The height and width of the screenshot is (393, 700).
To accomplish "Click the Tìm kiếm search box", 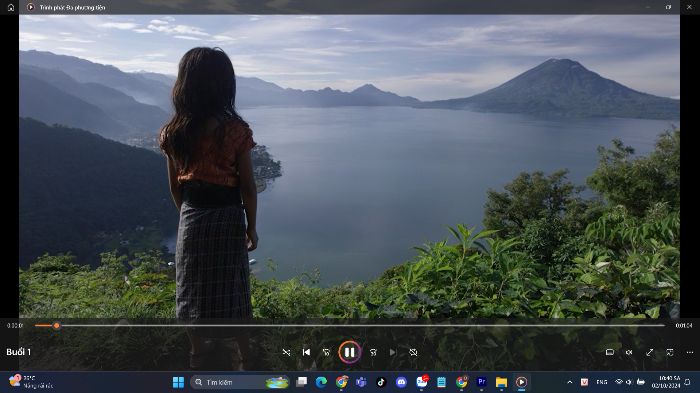I will (x=240, y=382).
